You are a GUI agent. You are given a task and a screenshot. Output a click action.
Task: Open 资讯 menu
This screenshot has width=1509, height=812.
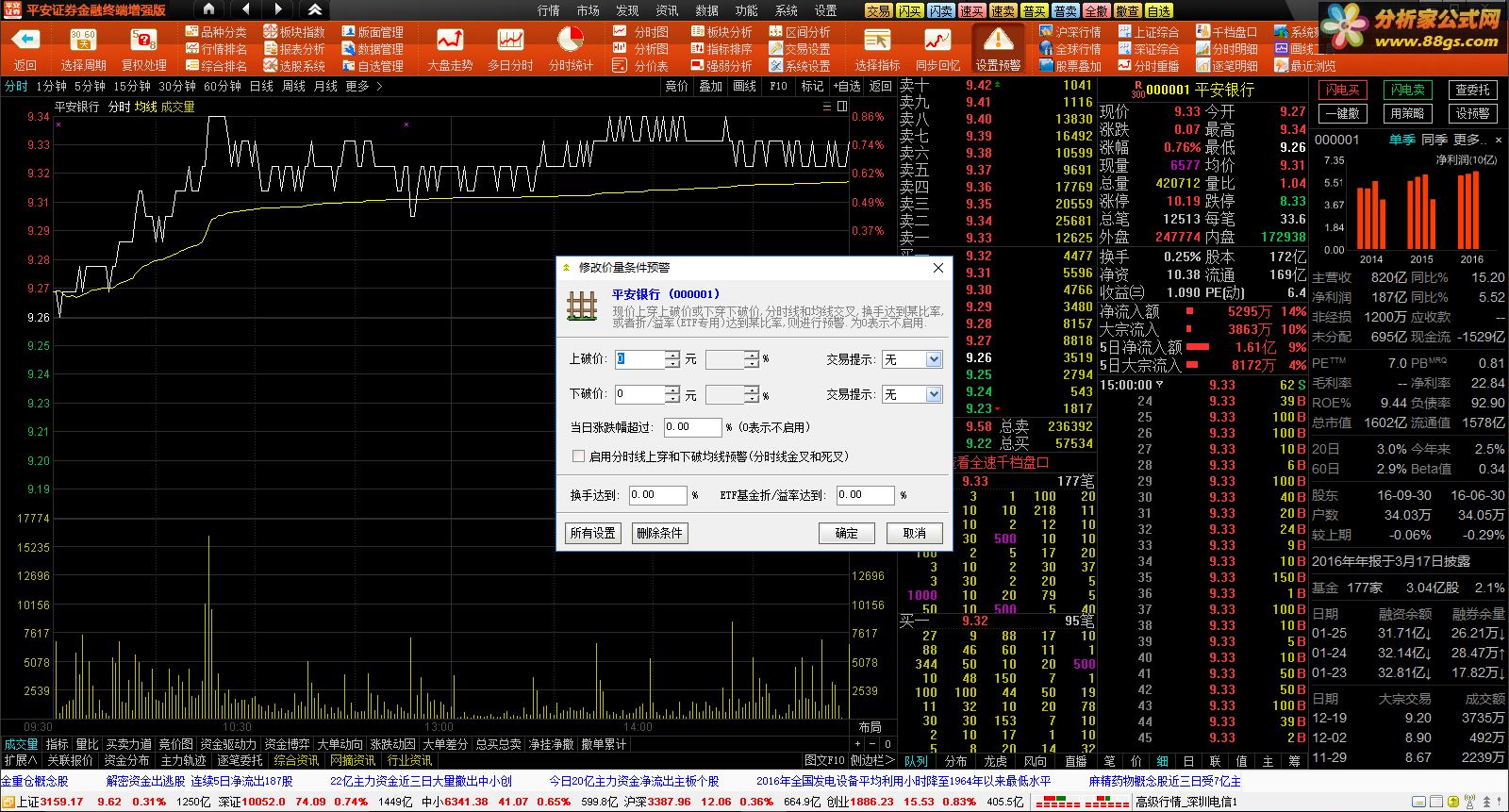click(x=668, y=10)
